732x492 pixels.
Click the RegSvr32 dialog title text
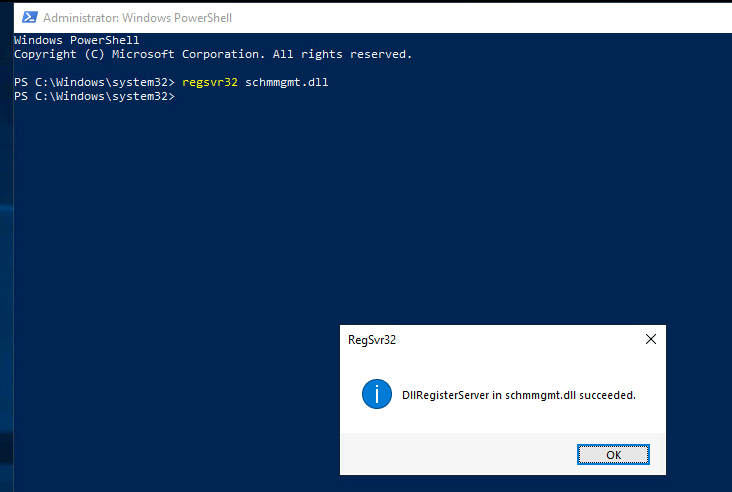(372, 340)
